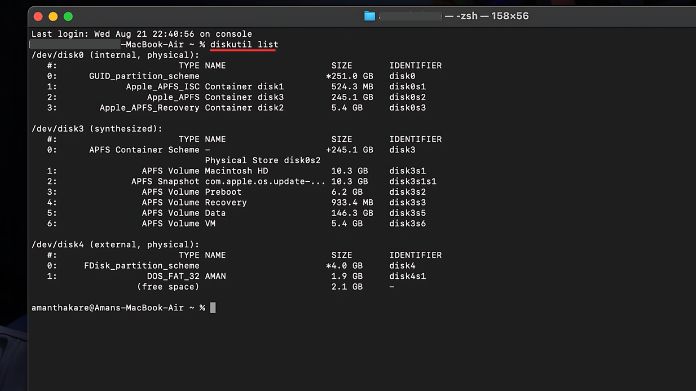The width and height of the screenshot is (696, 391).
Task: Click the Macintosh HD volume name
Action: coord(236,171)
